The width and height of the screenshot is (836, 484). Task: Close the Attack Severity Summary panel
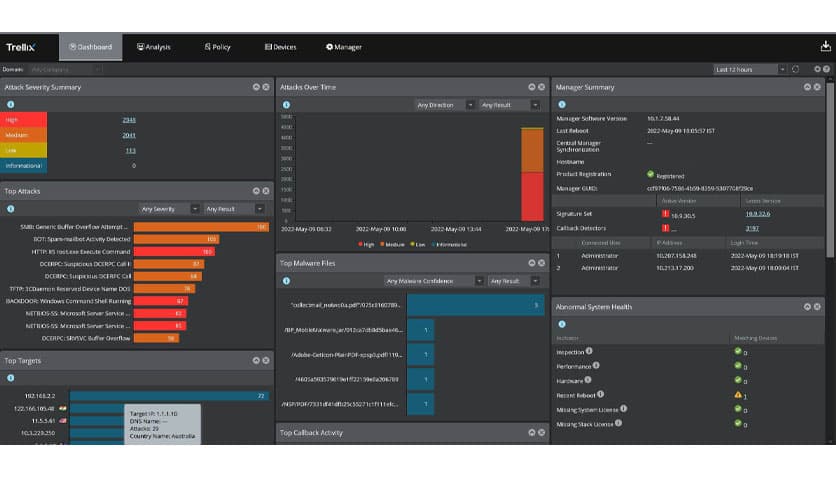(266, 87)
